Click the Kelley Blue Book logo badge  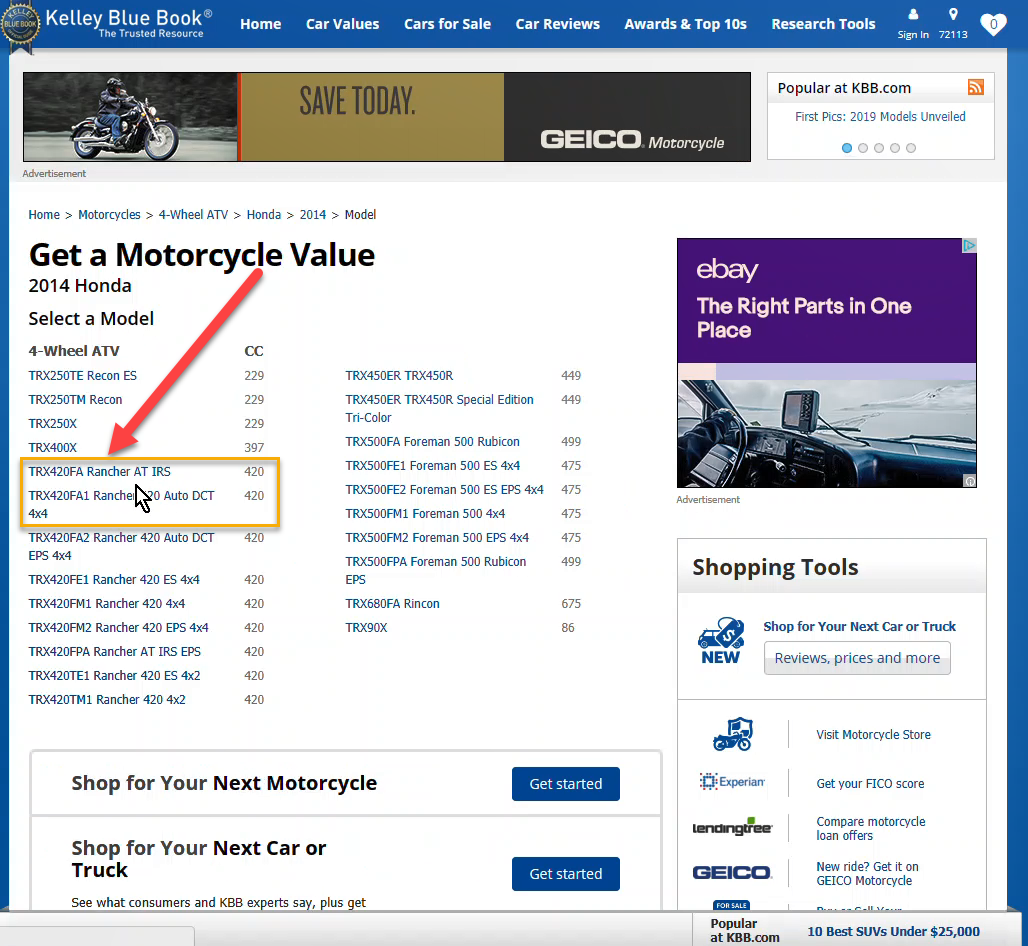20,25
